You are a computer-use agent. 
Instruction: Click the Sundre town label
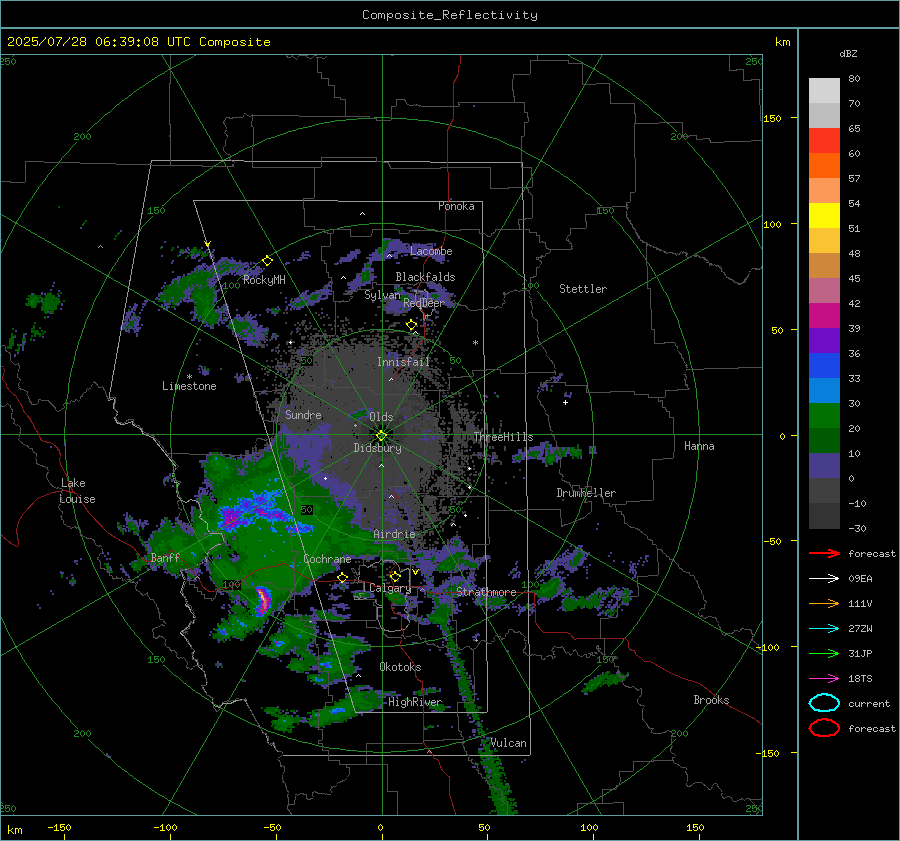tap(304, 414)
